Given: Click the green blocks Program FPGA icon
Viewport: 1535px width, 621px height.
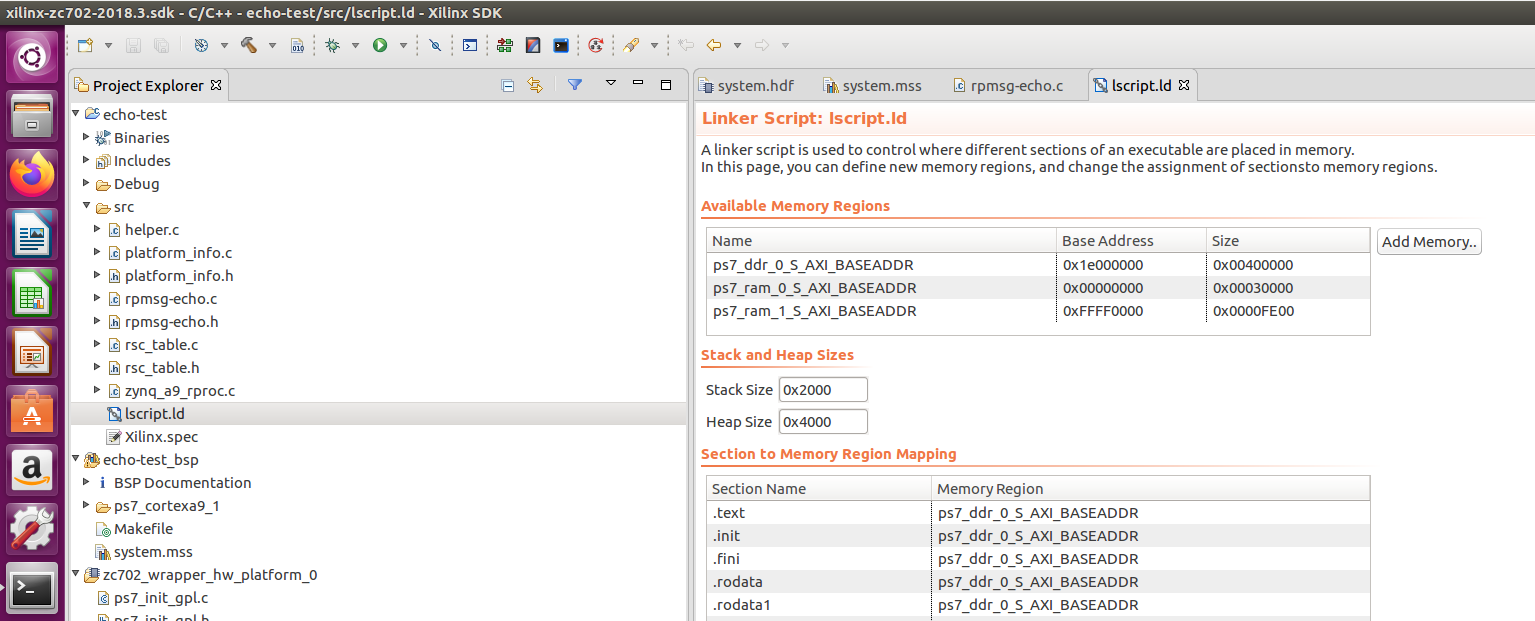Looking at the screenshot, I should click(x=504, y=45).
